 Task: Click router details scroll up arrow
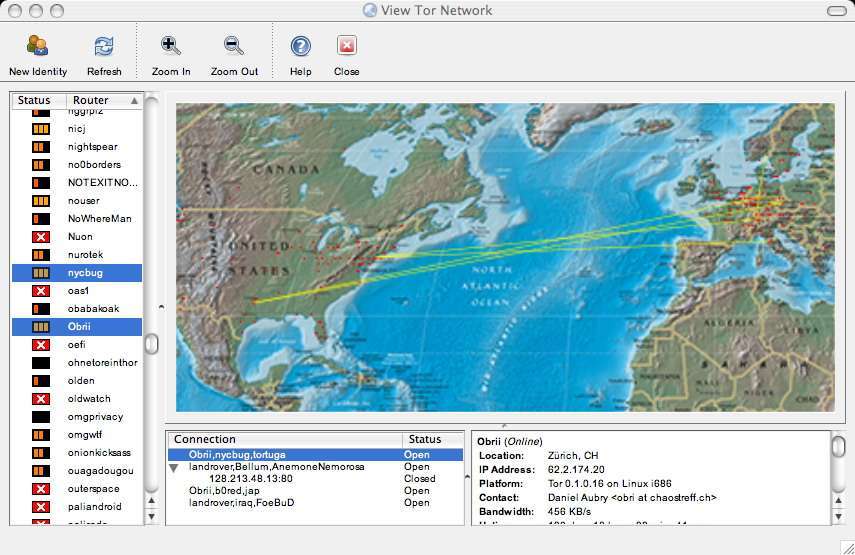(839, 500)
